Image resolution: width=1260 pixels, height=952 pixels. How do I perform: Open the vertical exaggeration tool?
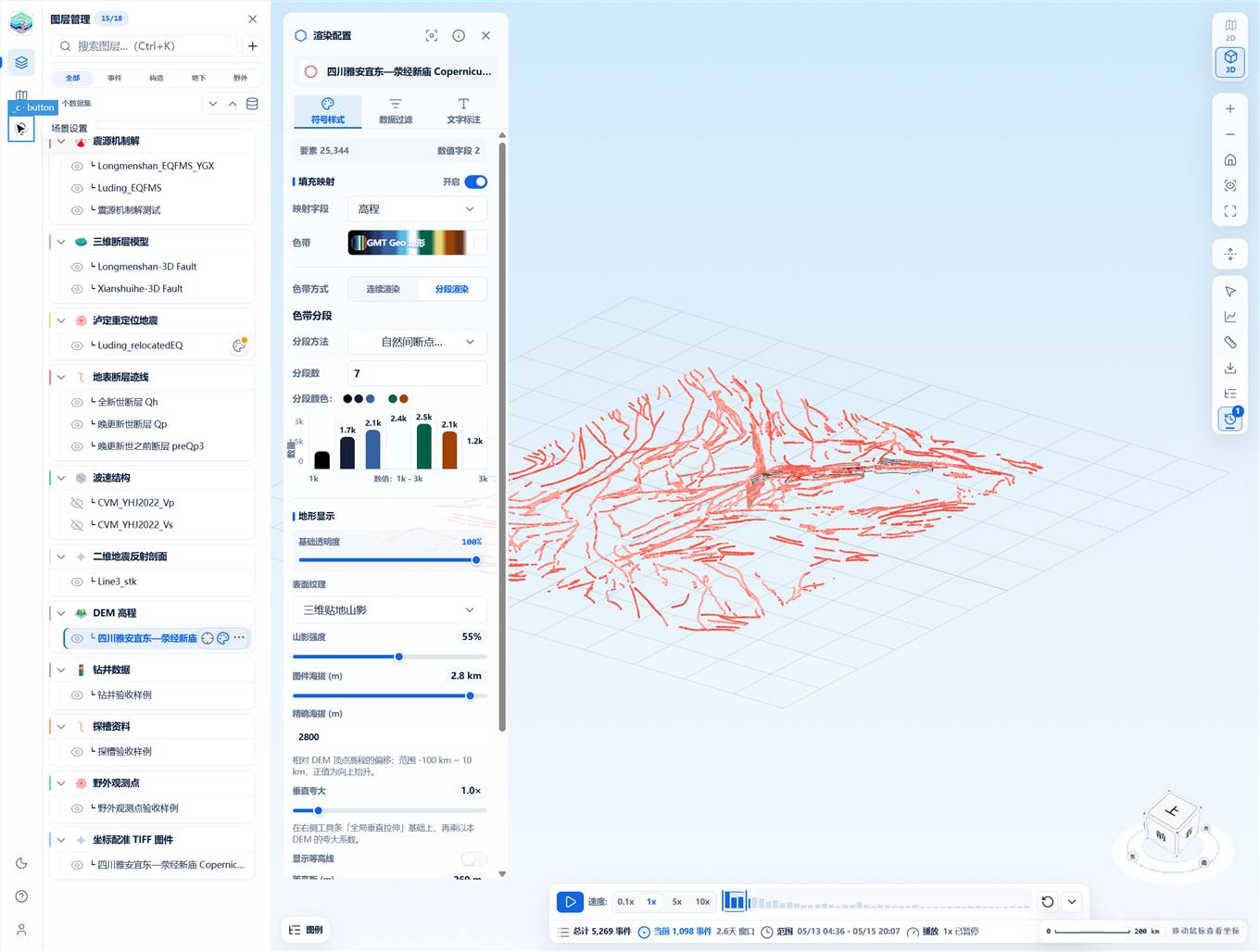click(x=1230, y=253)
